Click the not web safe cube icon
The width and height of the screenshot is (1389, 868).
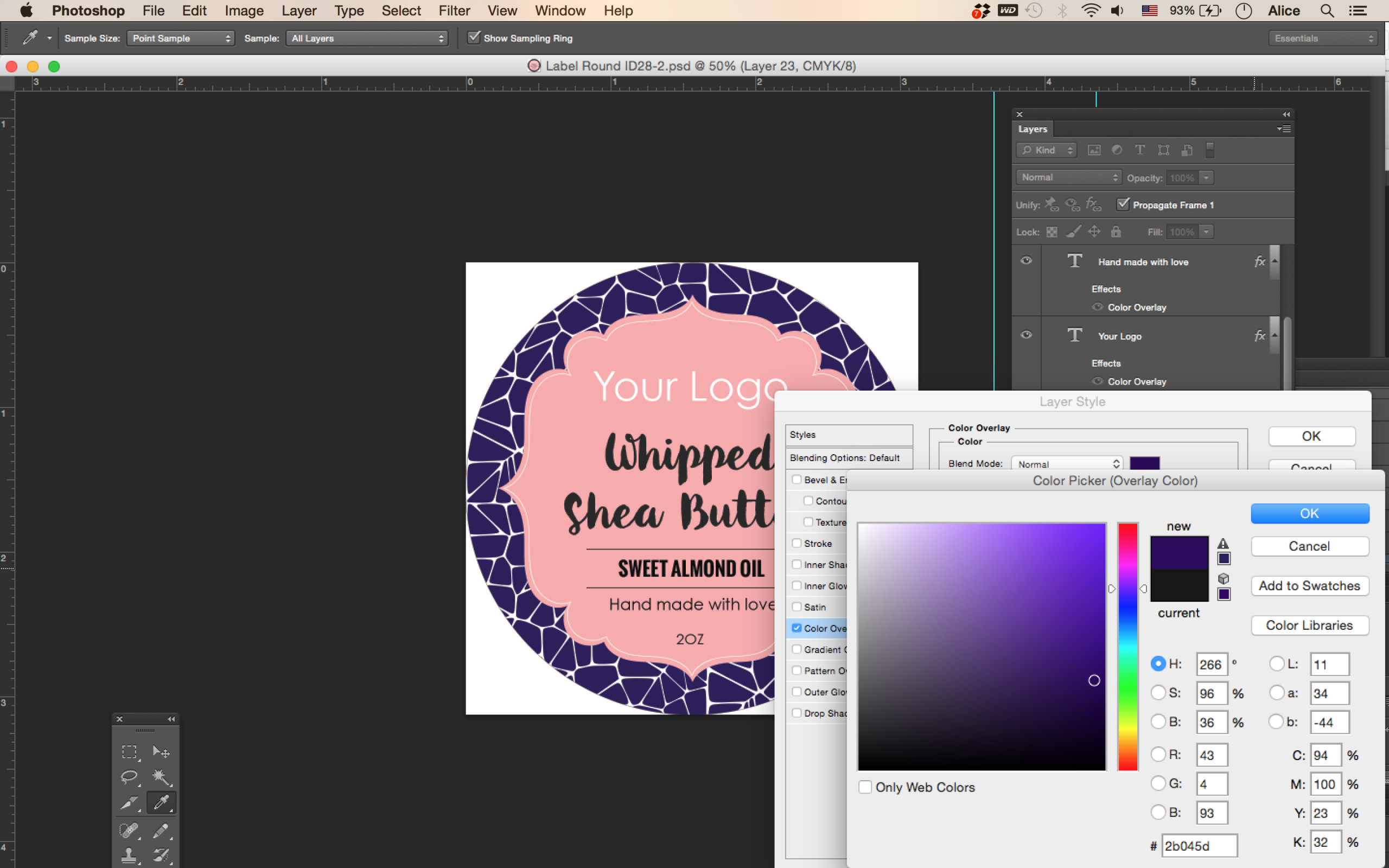point(1223,578)
